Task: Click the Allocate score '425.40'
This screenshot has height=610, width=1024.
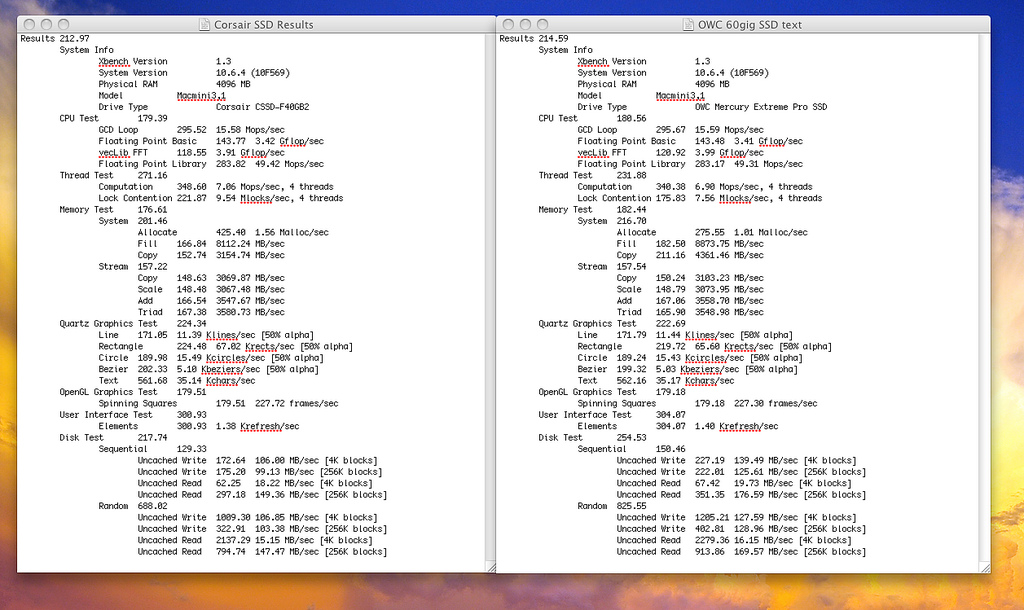Action: pos(231,233)
